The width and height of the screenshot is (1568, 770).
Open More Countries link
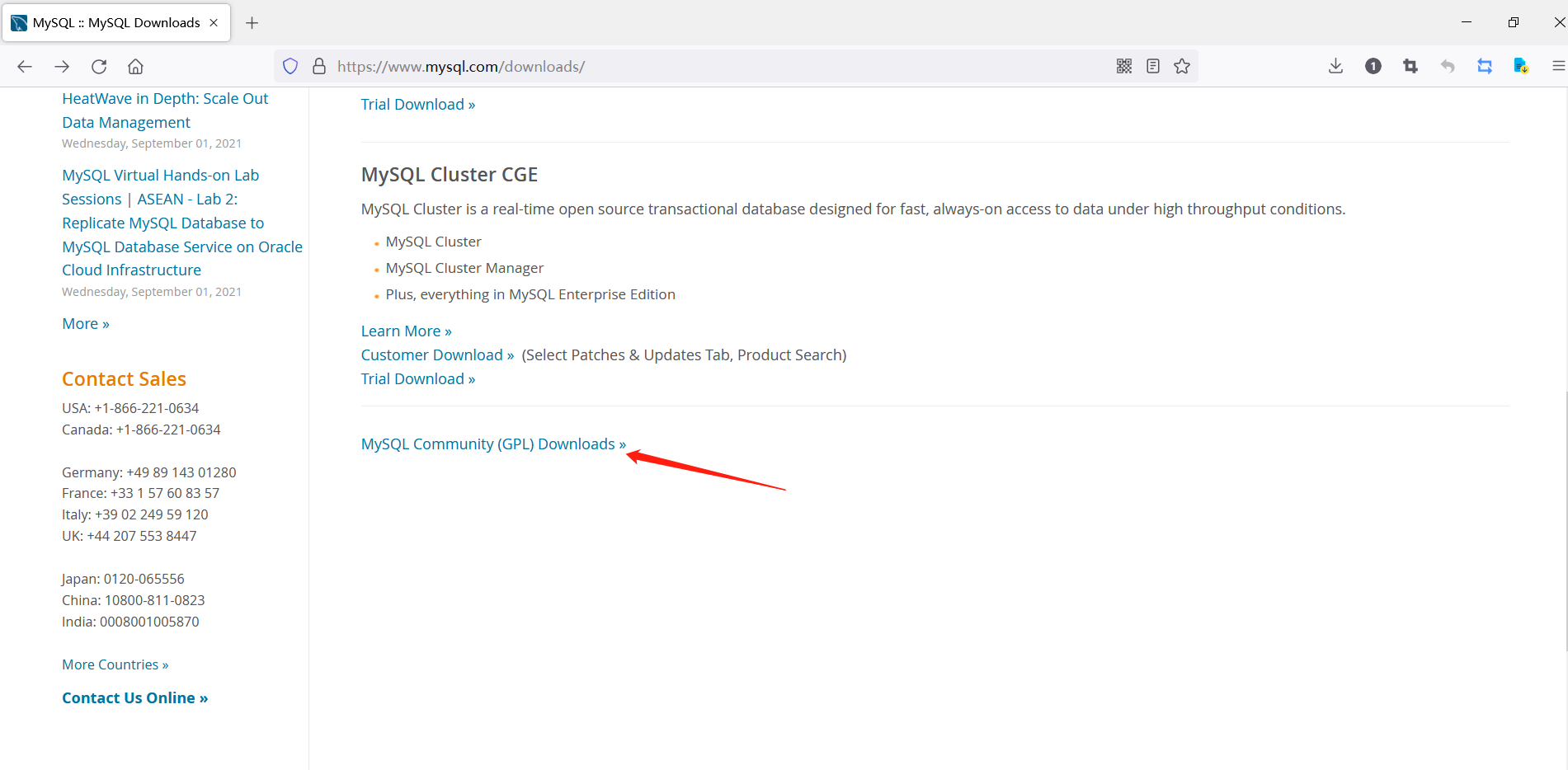point(115,665)
